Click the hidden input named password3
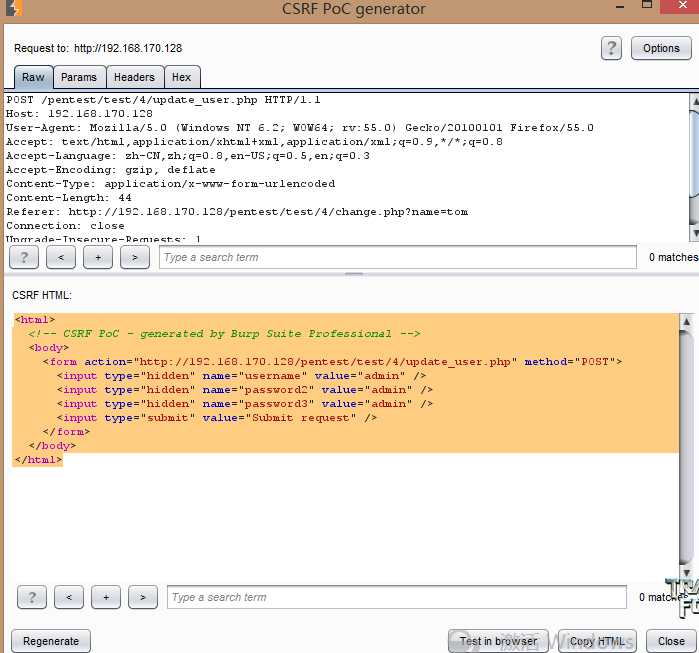 pyautogui.click(x=244, y=404)
